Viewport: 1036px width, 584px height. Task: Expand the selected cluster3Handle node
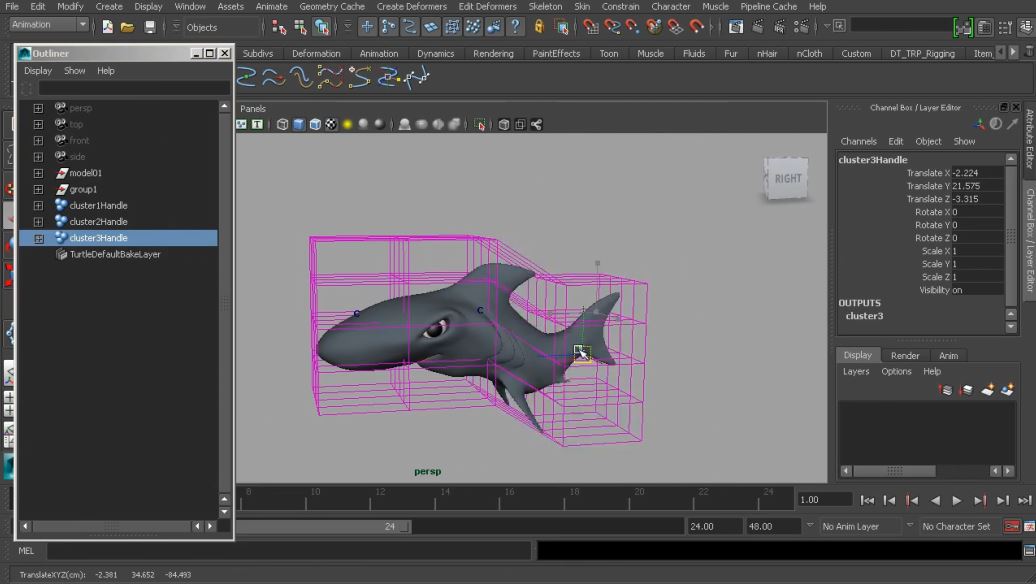point(38,238)
